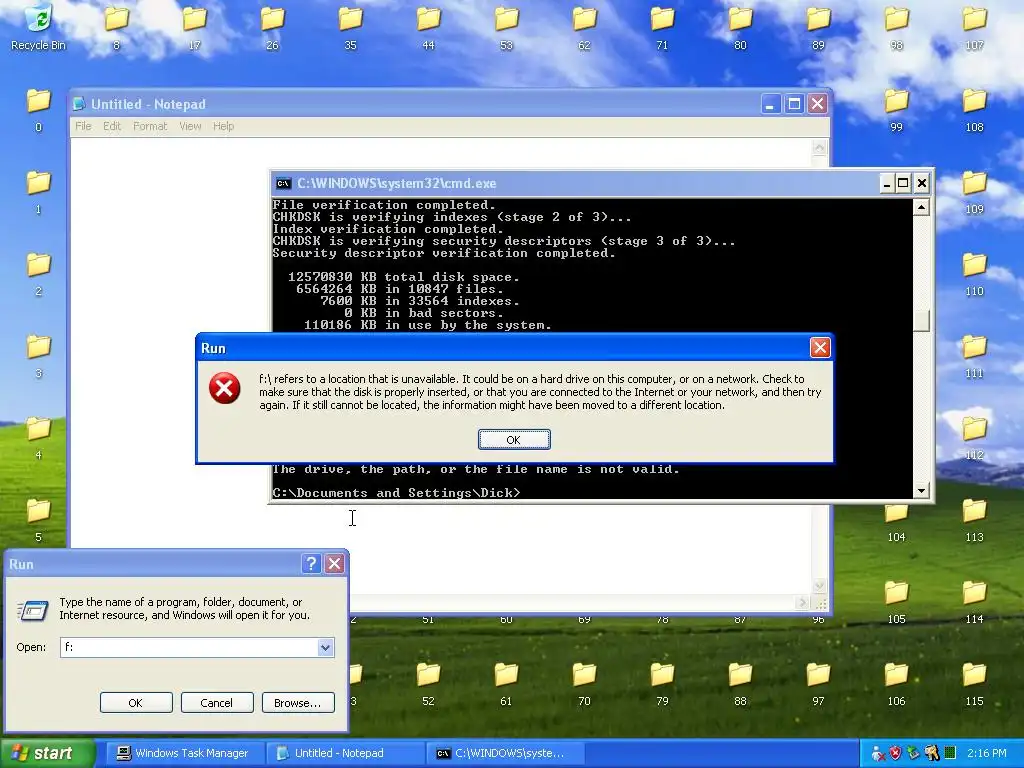
Task: Click Cancel in the Run window
Action: click(217, 703)
